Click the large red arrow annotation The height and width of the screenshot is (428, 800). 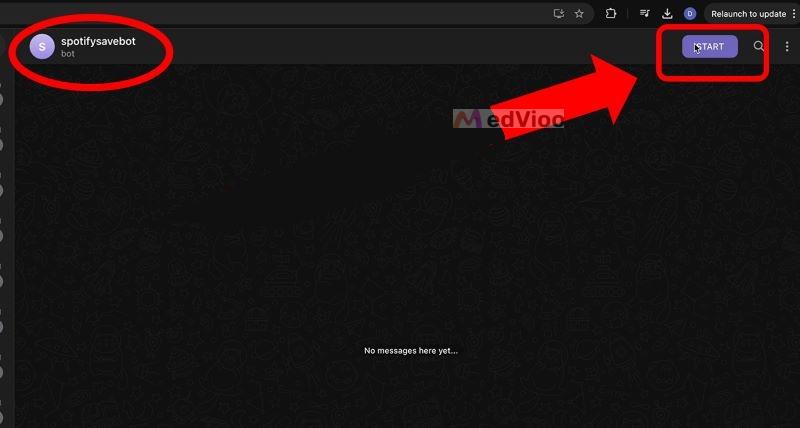pos(565,97)
